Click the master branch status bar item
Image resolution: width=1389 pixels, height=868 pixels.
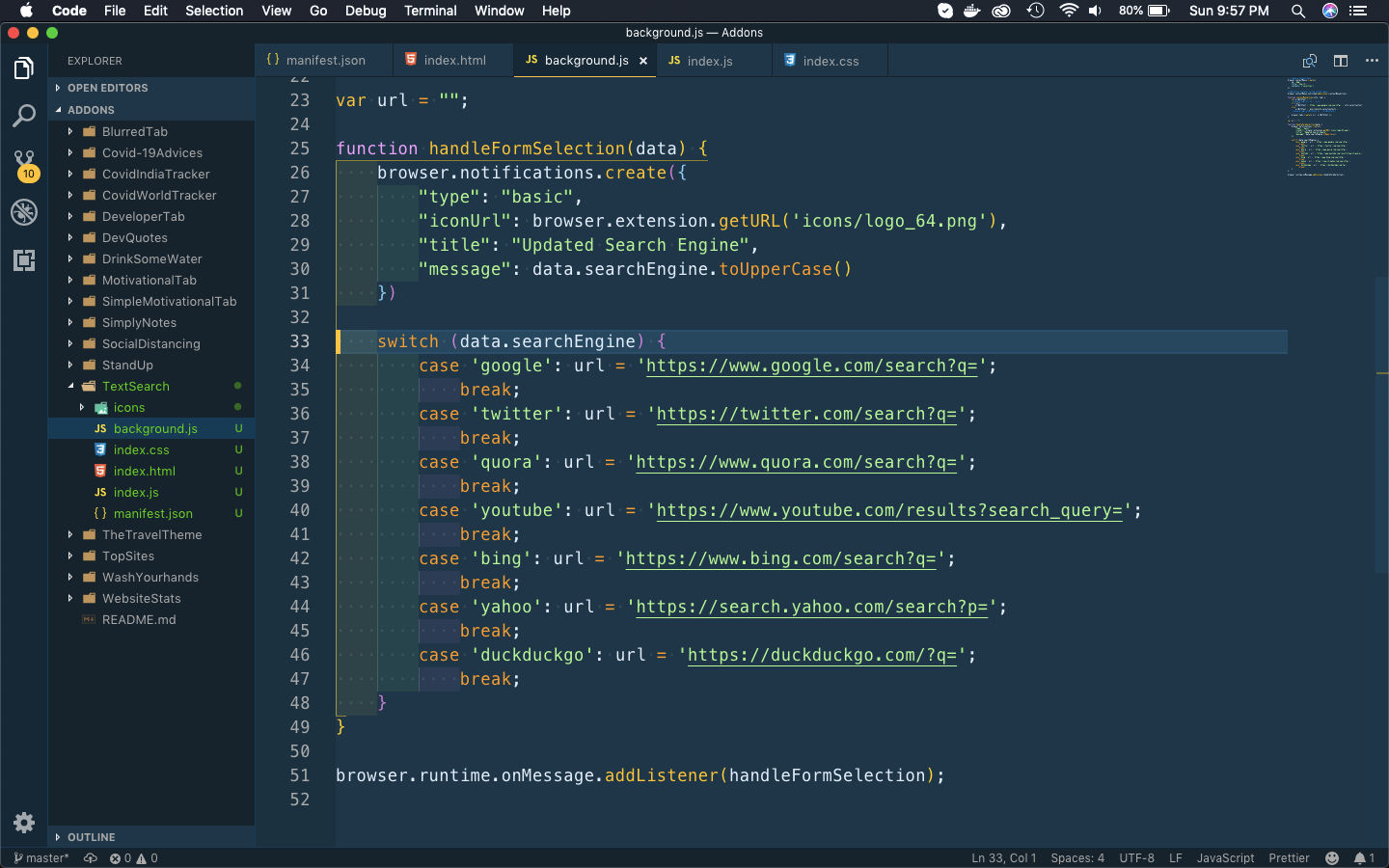tap(41, 858)
